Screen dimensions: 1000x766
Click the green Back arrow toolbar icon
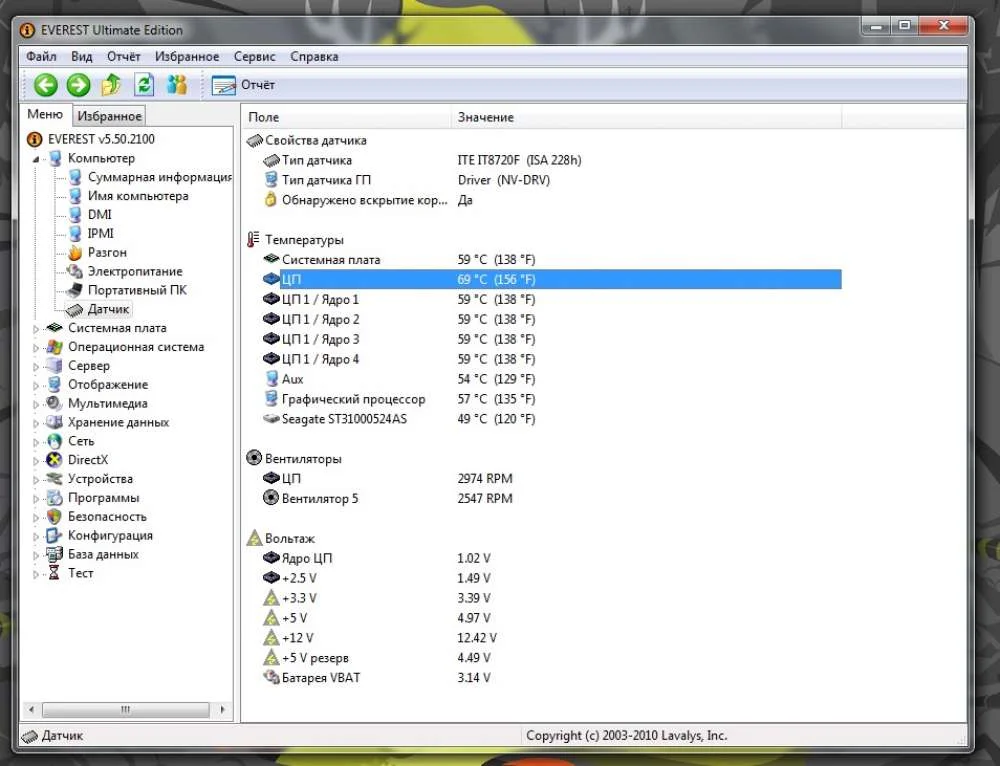coord(46,85)
